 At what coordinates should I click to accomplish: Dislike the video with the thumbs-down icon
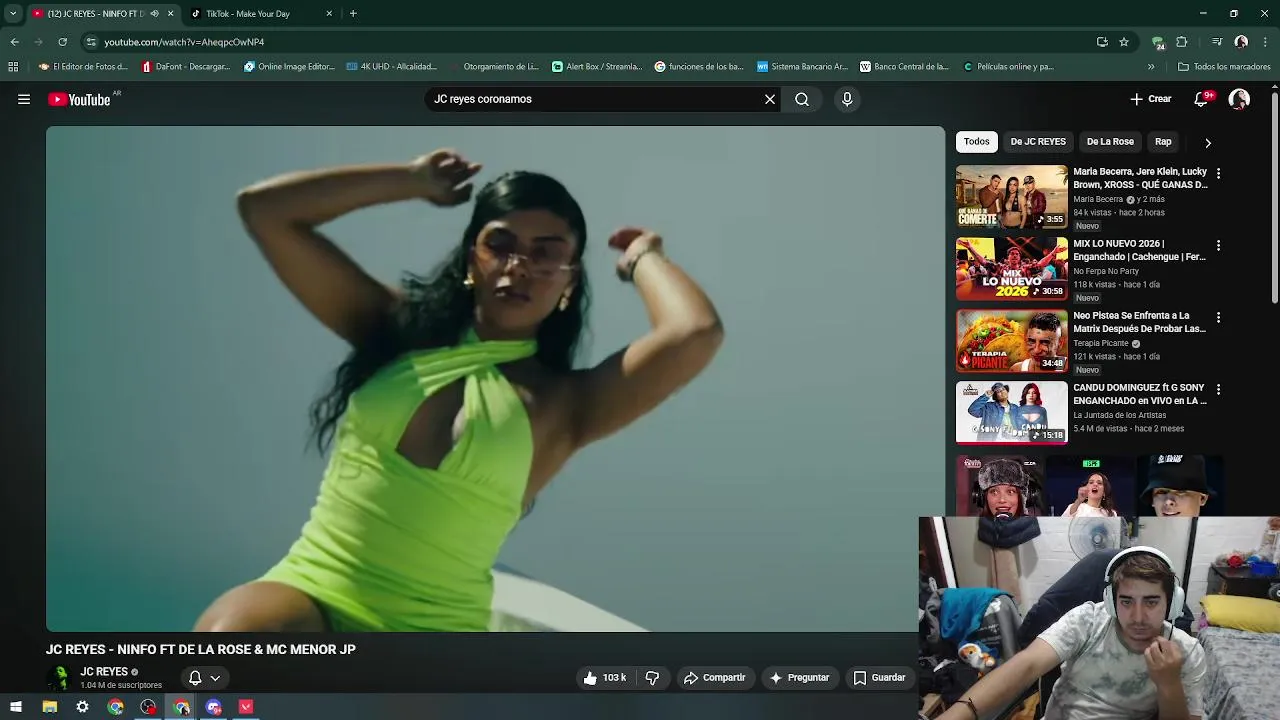(652, 678)
